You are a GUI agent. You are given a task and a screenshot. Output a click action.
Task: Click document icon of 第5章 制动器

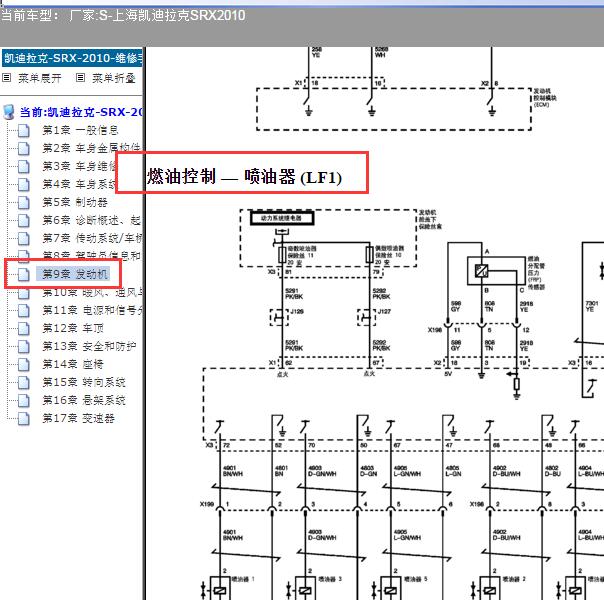pyautogui.click(x=23, y=203)
